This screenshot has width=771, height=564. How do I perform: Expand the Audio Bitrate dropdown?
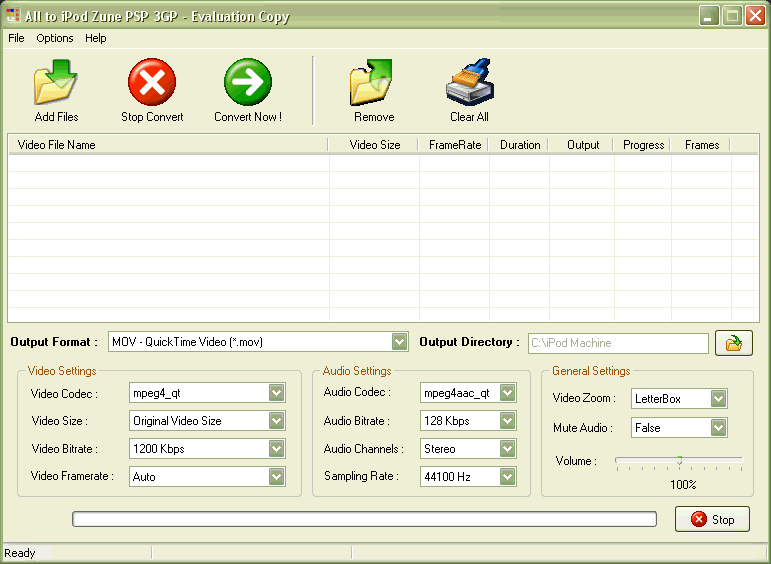[x=508, y=421]
